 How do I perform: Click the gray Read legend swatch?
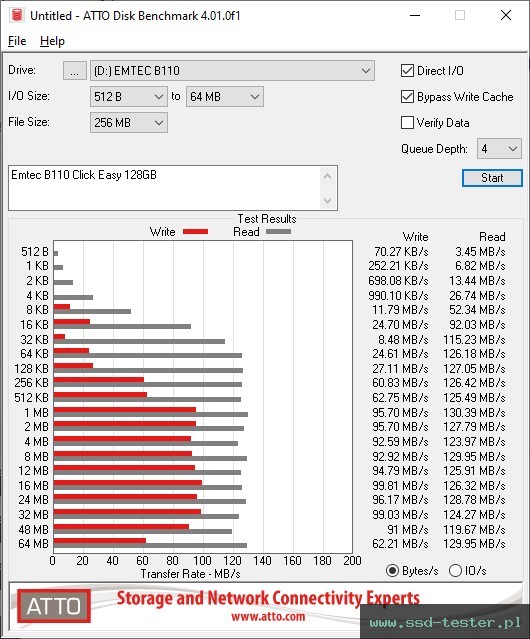click(278, 231)
